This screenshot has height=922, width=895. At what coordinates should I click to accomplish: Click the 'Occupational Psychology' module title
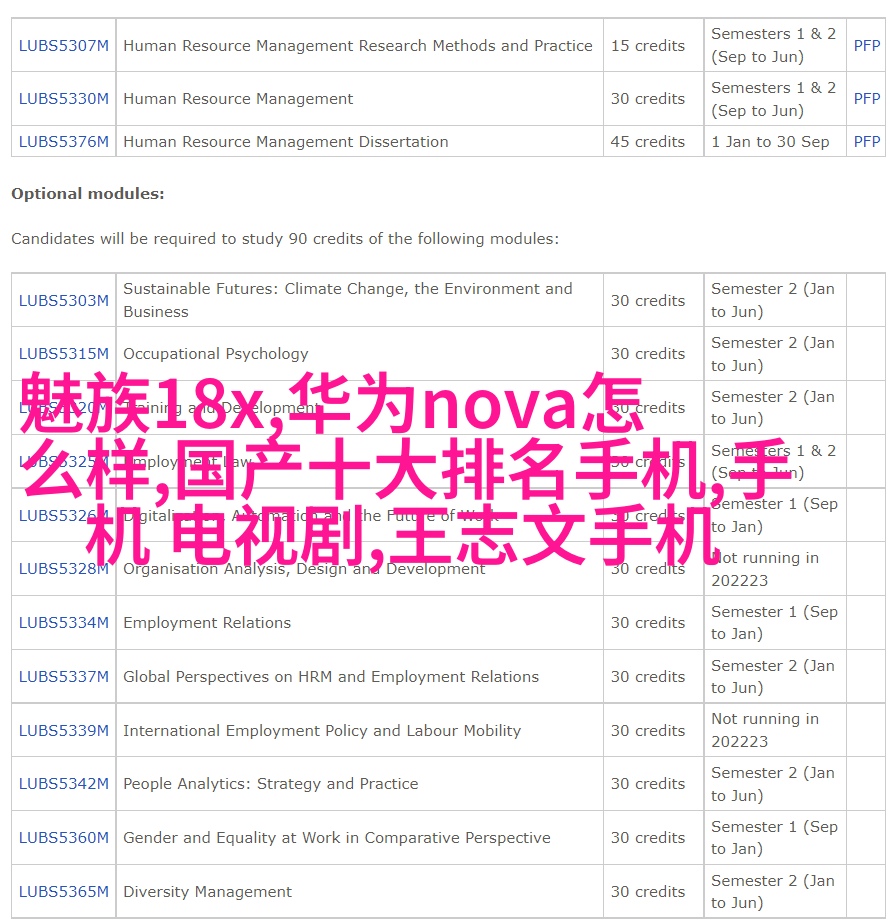tap(216, 353)
